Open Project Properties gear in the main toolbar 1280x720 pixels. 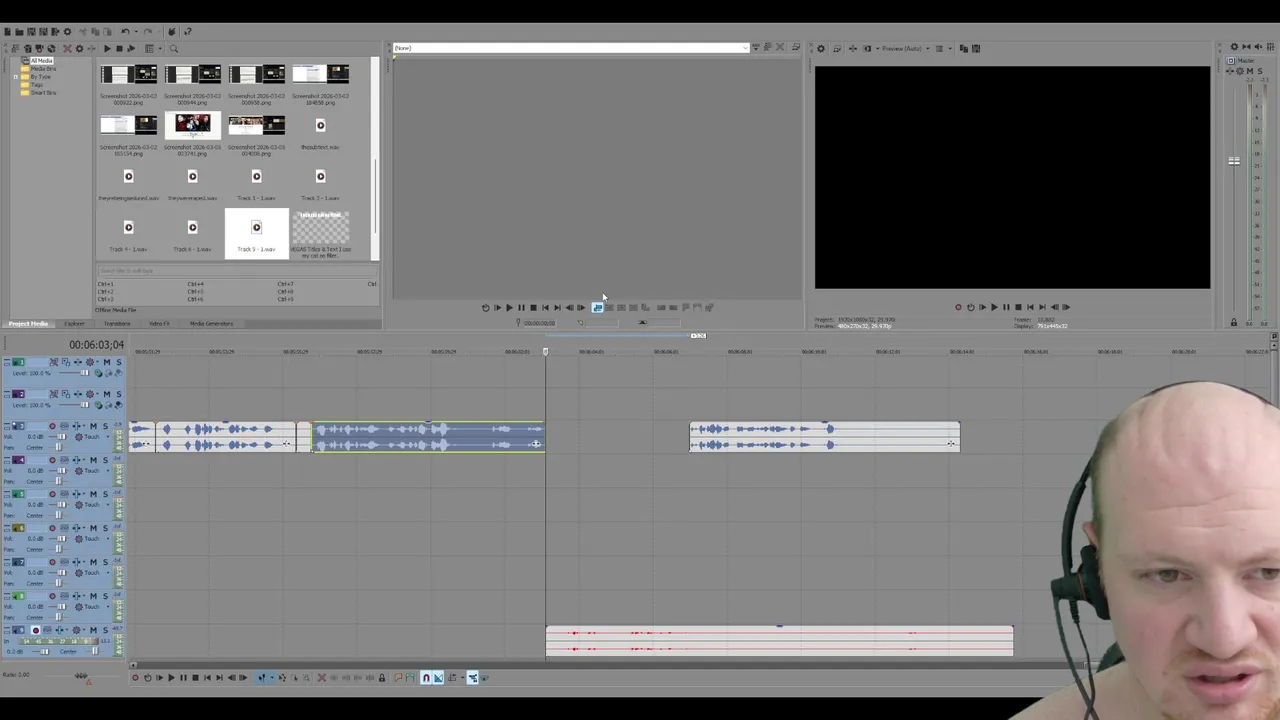tap(67, 32)
